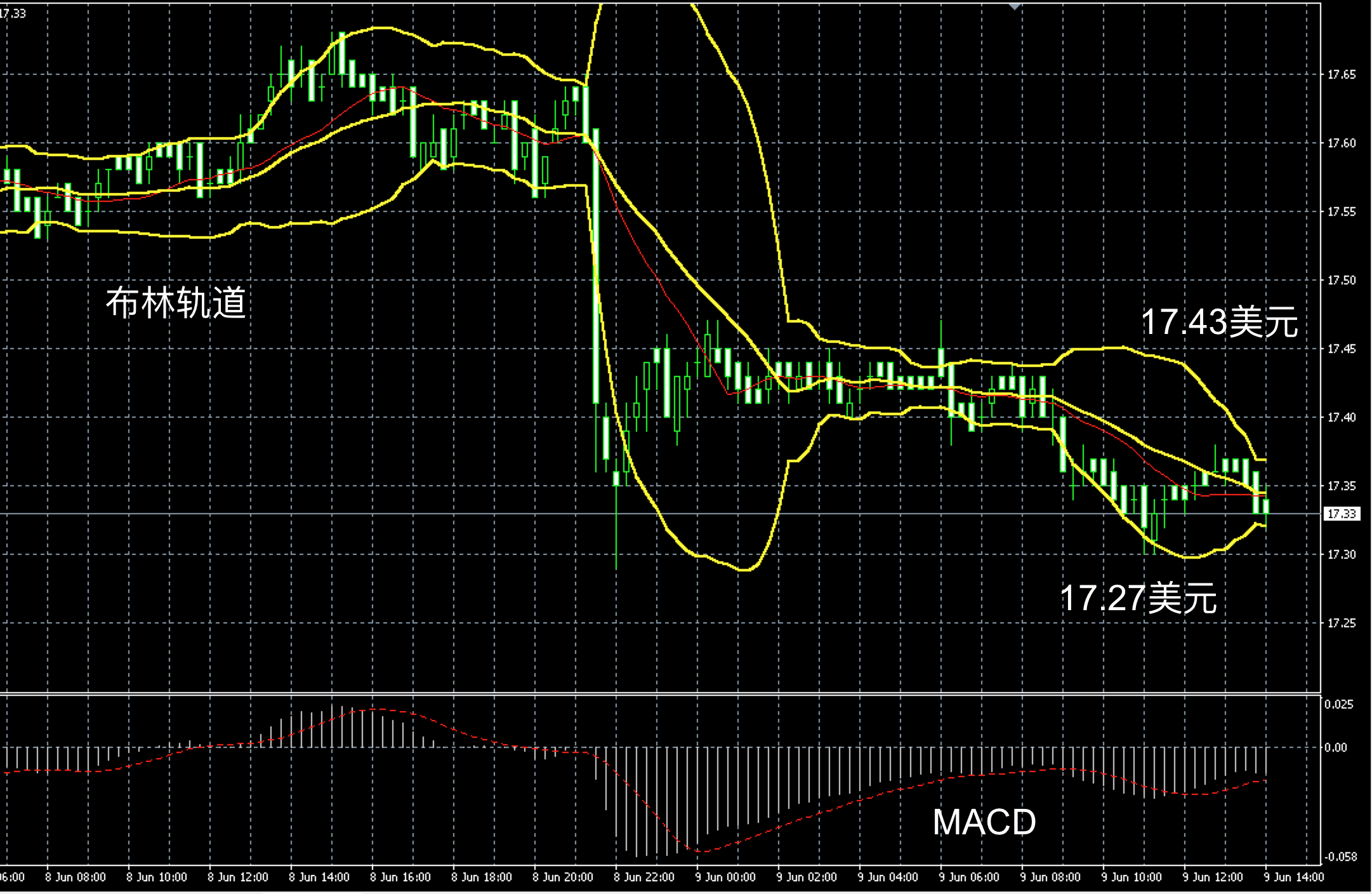The width and height of the screenshot is (1372, 894).
Task: Click the 9 Jun 06:00 time label
Action: [x=968, y=877]
